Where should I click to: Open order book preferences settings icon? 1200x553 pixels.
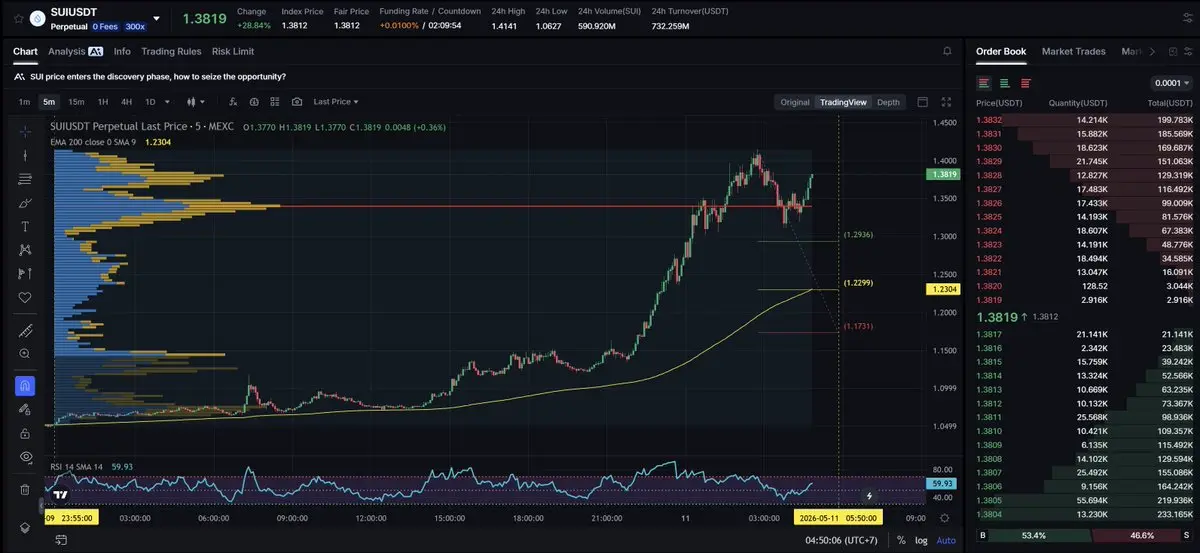tap(1187, 51)
